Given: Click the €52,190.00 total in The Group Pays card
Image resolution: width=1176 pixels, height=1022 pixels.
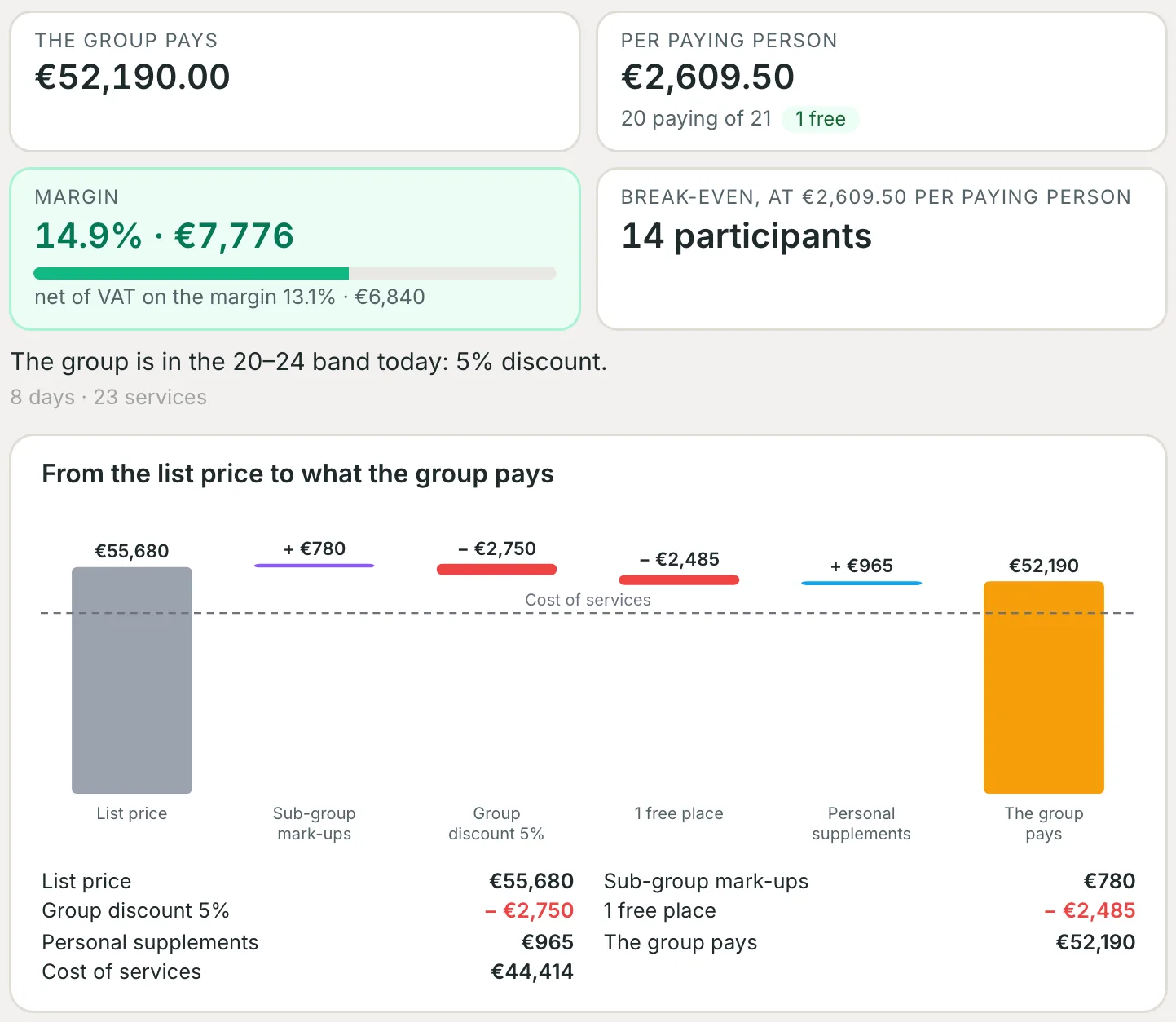Looking at the screenshot, I should (132, 77).
